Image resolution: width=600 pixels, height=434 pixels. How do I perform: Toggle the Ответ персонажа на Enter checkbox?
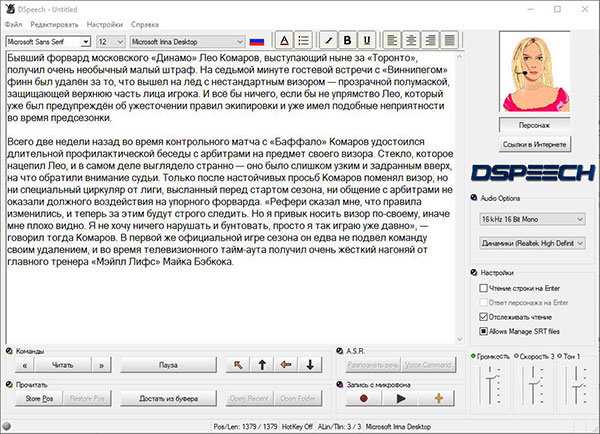pos(484,302)
